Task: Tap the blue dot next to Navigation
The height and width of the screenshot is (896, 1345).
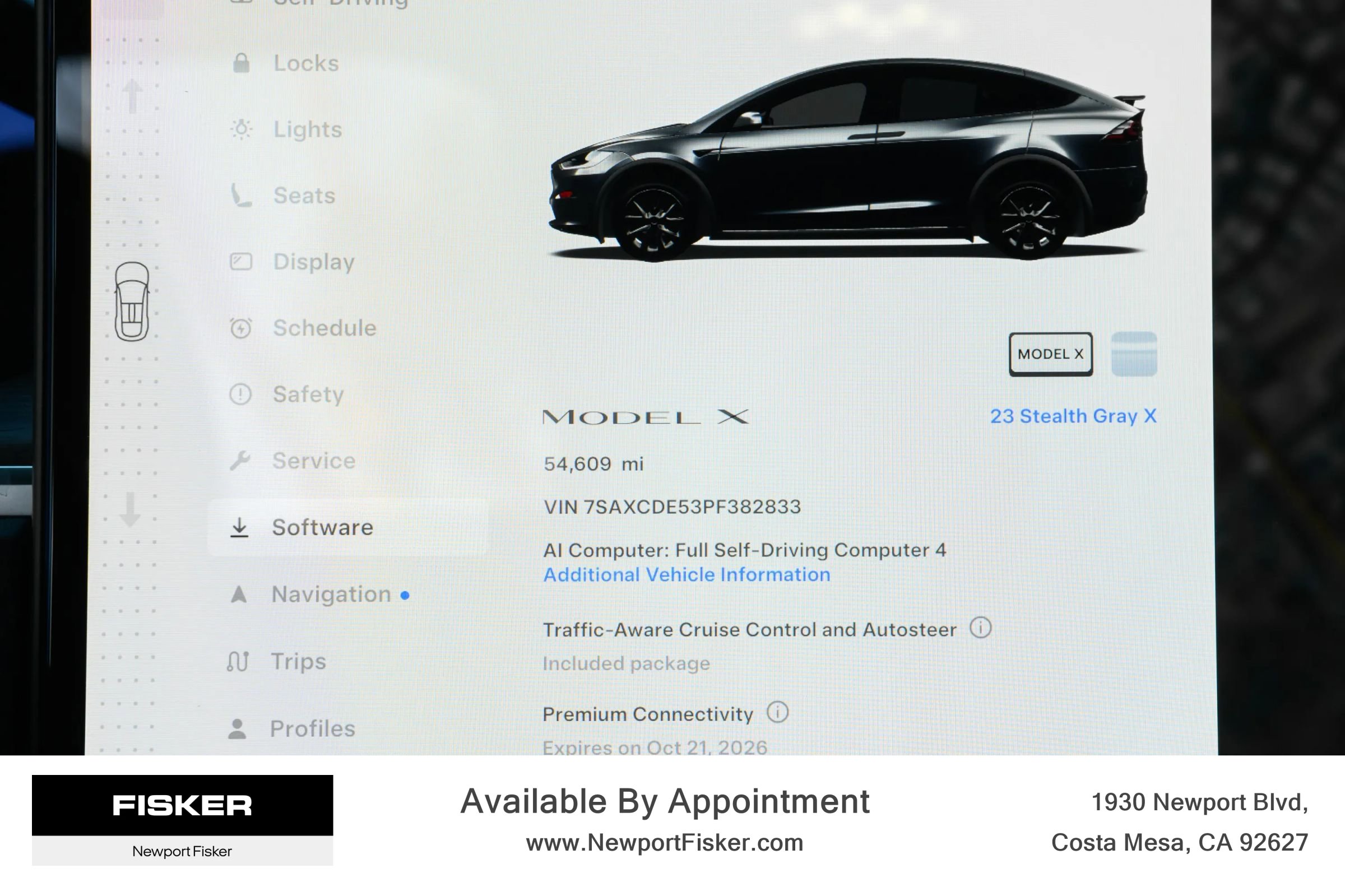Action: click(x=405, y=596)
